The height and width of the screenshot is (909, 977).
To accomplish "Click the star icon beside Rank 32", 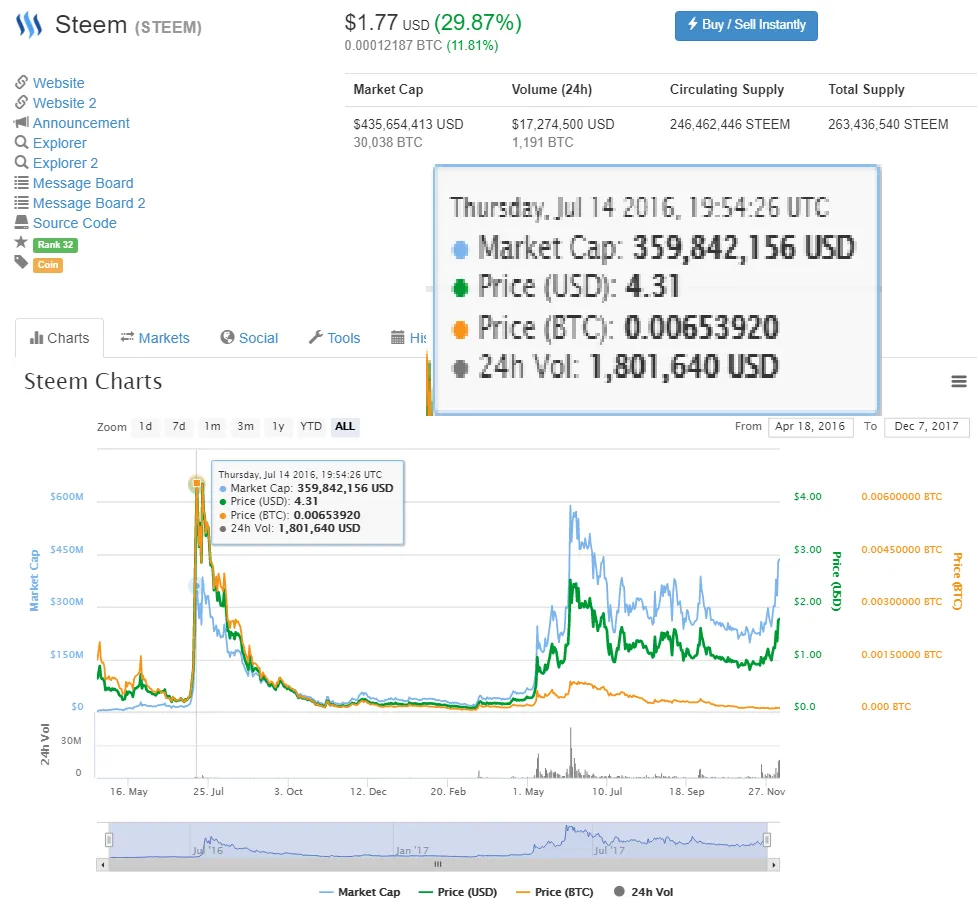I will (21, 242).
